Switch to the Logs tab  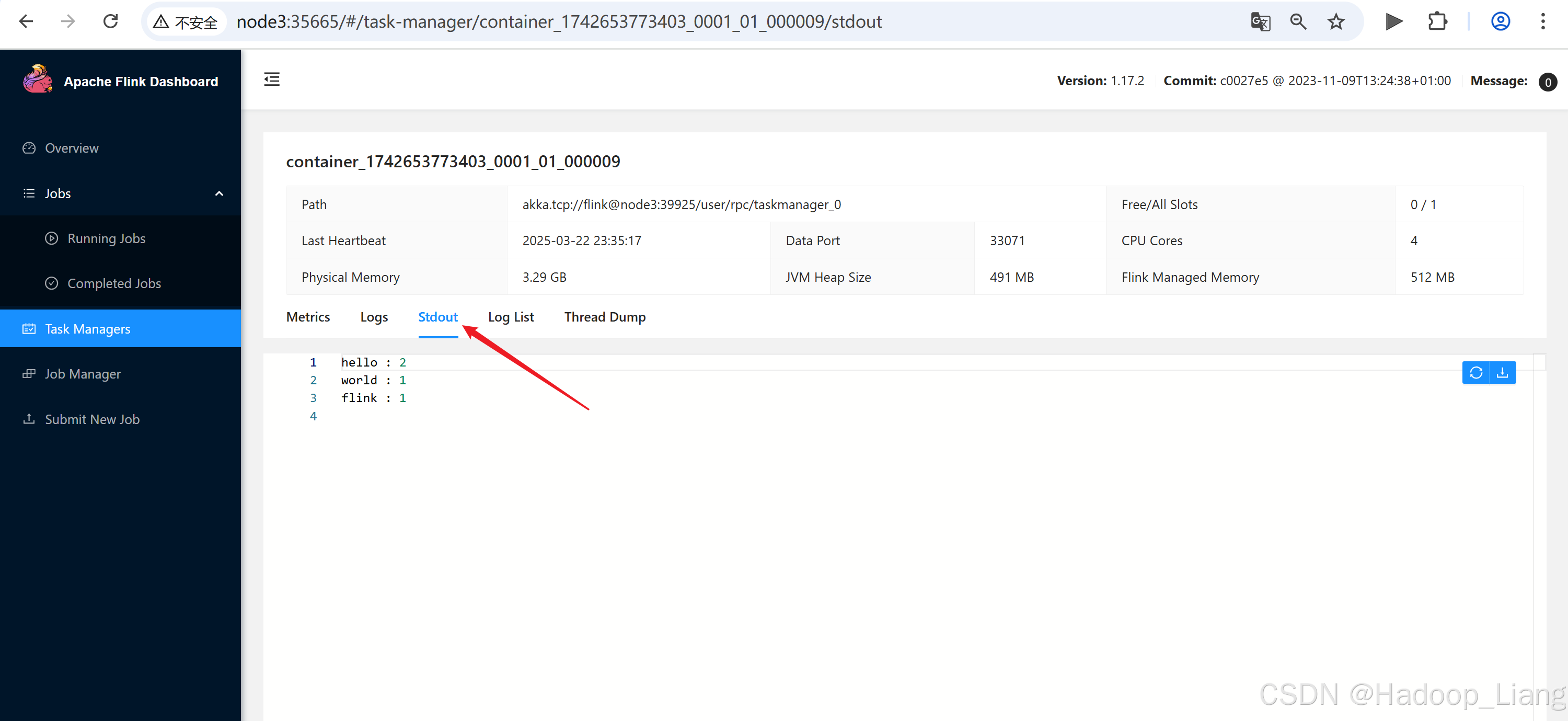374,317
